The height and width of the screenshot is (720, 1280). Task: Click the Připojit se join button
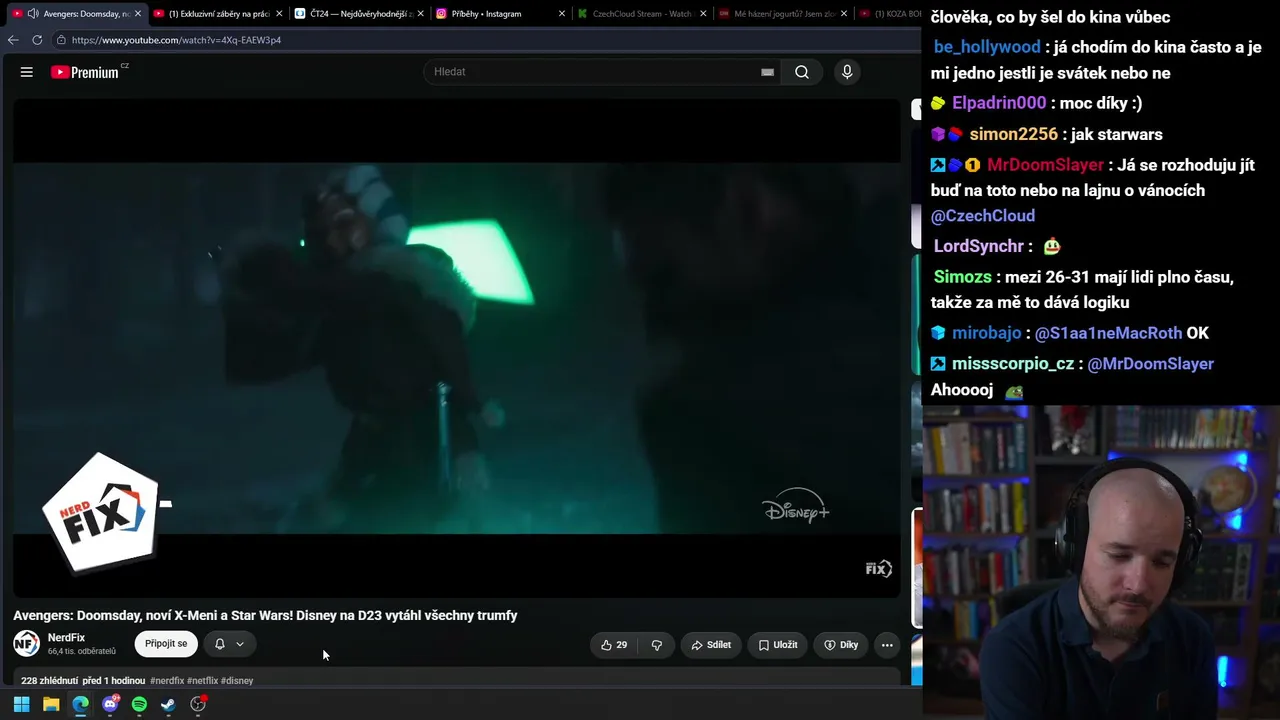pyautogui.click(x=166, y=644)
